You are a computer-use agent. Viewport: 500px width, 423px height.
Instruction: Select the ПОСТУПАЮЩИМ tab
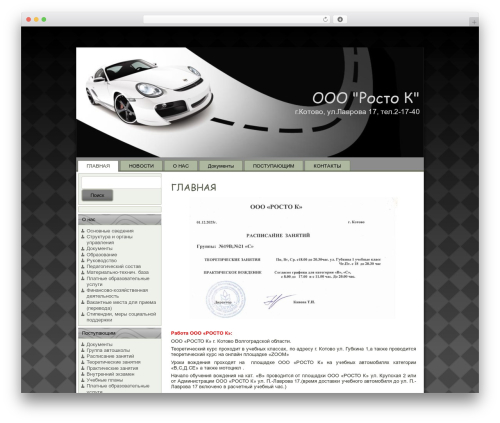(x=273, y=166)
